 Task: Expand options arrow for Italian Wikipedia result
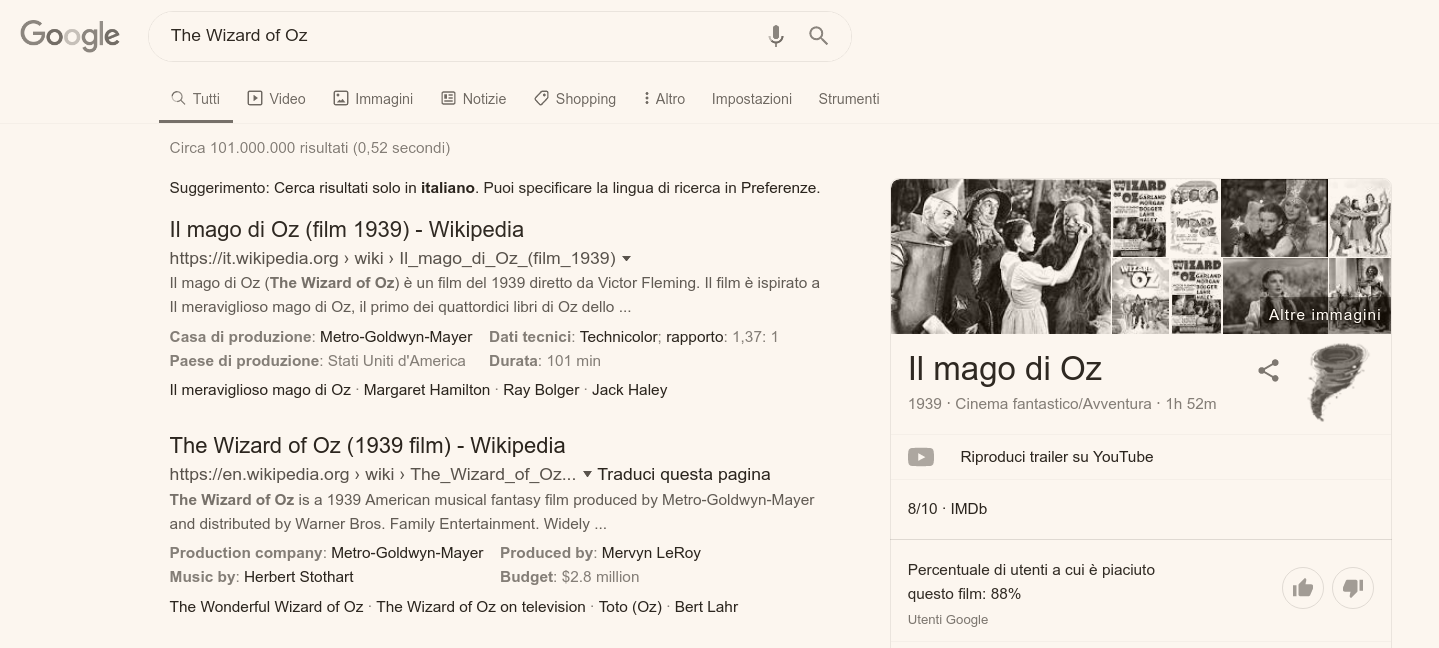point(627,259)
